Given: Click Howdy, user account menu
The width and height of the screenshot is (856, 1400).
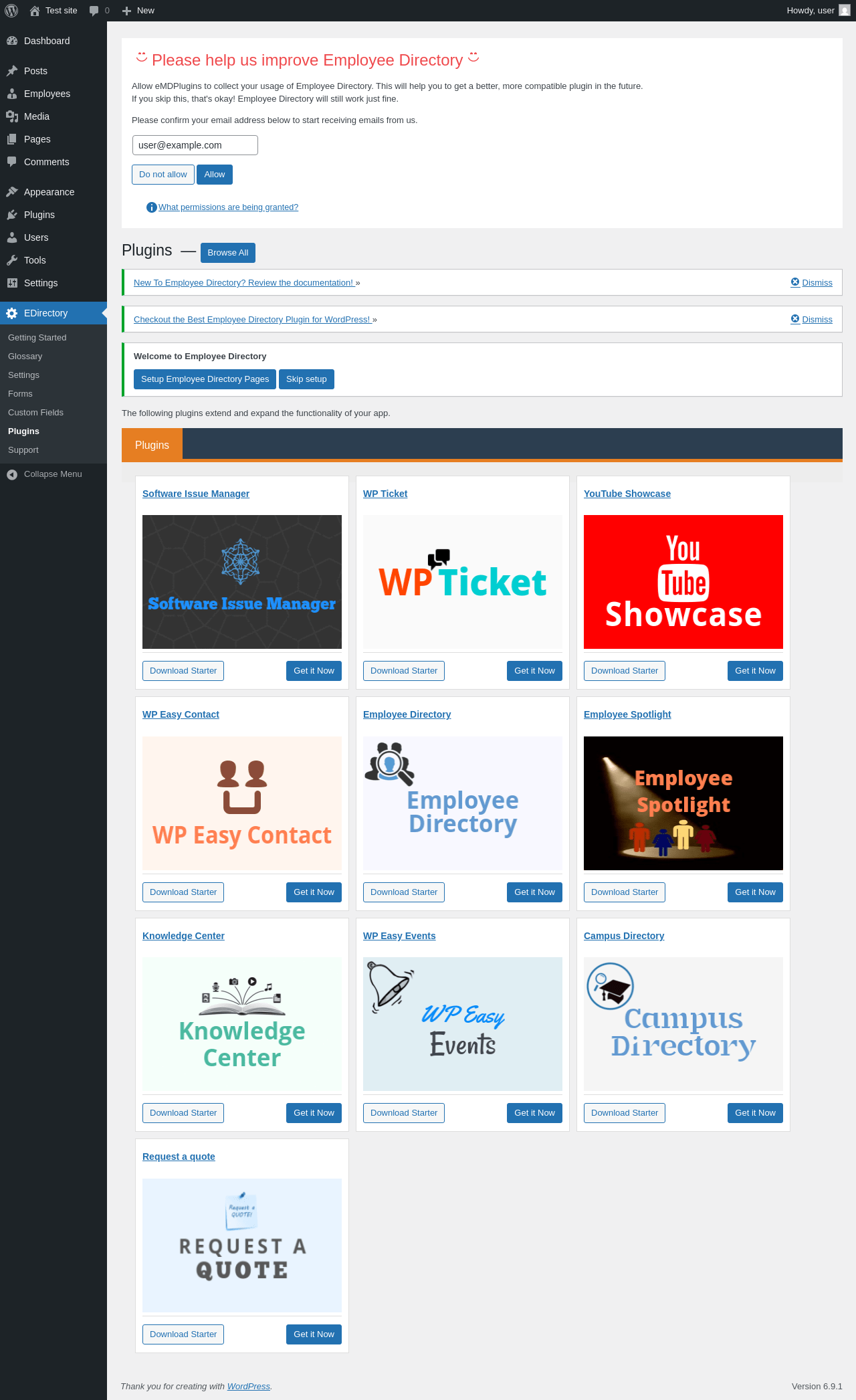Looking at the screenshot, I should 818,11.
